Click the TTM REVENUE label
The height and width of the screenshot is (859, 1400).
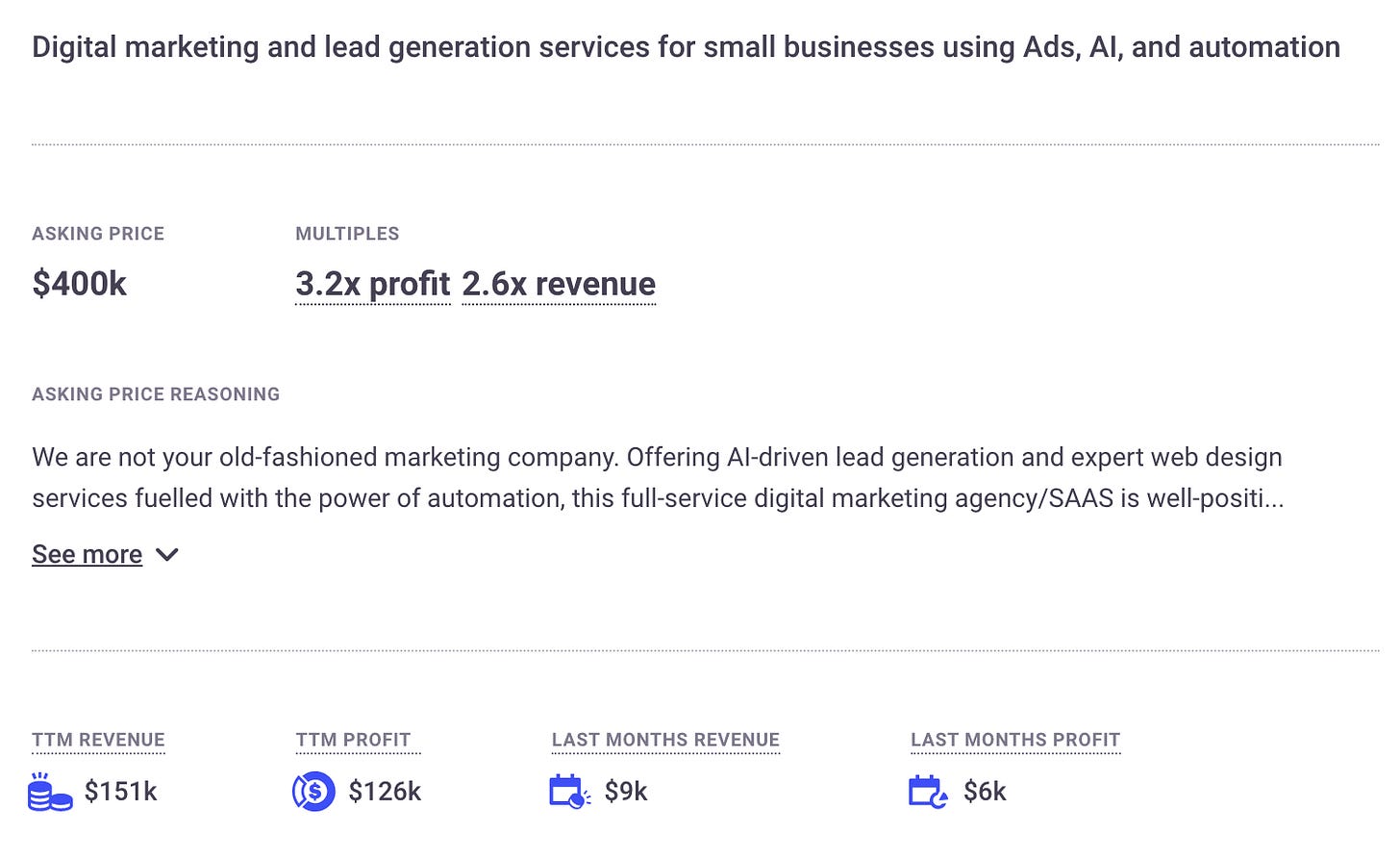pyautogui.click(x=98, y=740)
